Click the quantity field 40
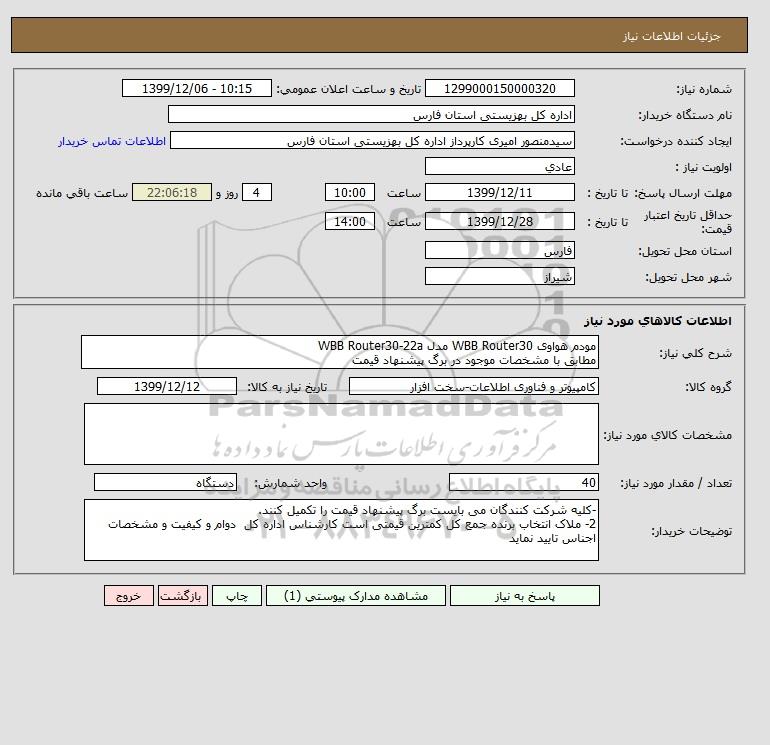Viewport: 770px width, 745px height. click(523, 482)
